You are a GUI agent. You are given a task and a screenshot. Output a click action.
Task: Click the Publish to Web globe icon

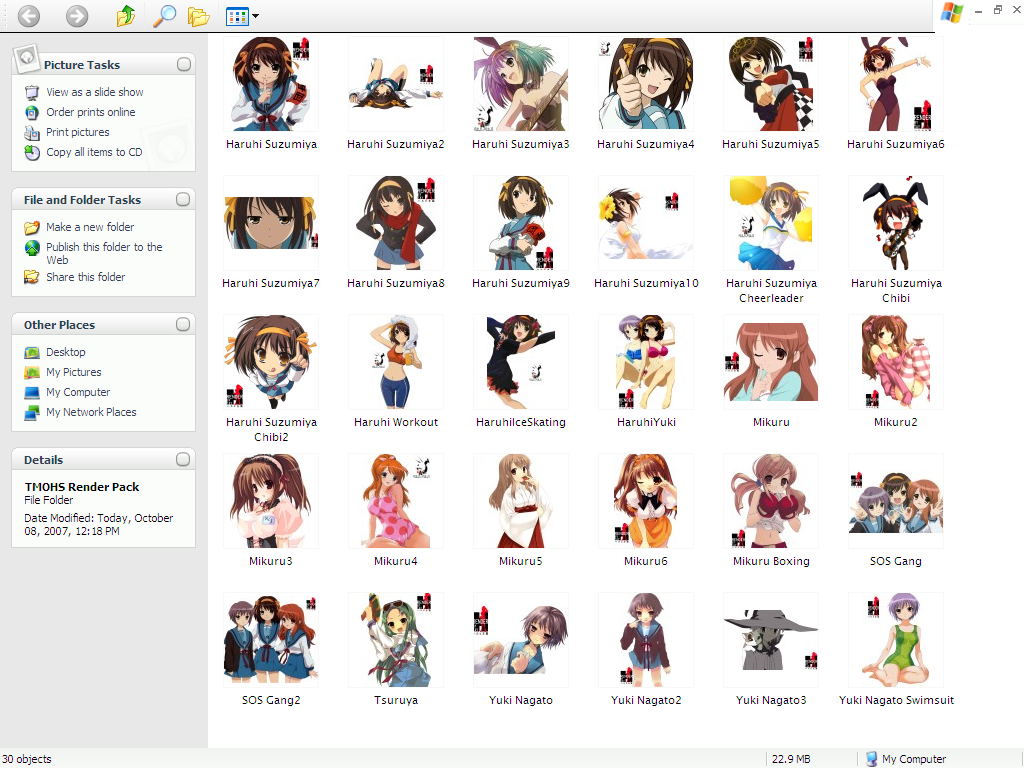click(31, 248)
